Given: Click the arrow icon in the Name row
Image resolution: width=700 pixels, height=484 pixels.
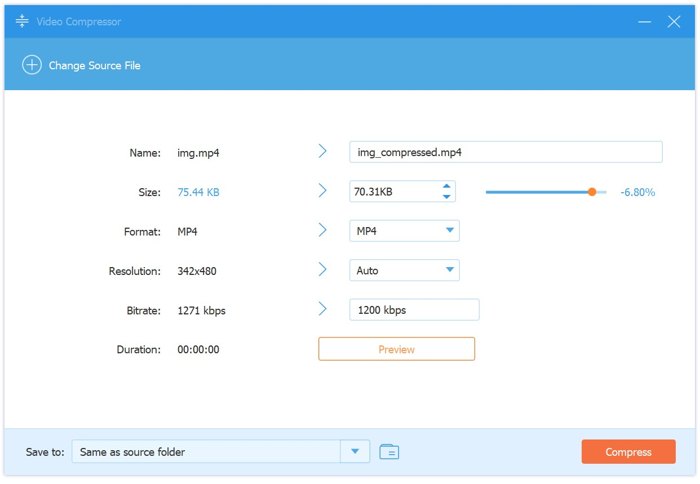Looking at the screenshot, I should click(x=323, y=152).
